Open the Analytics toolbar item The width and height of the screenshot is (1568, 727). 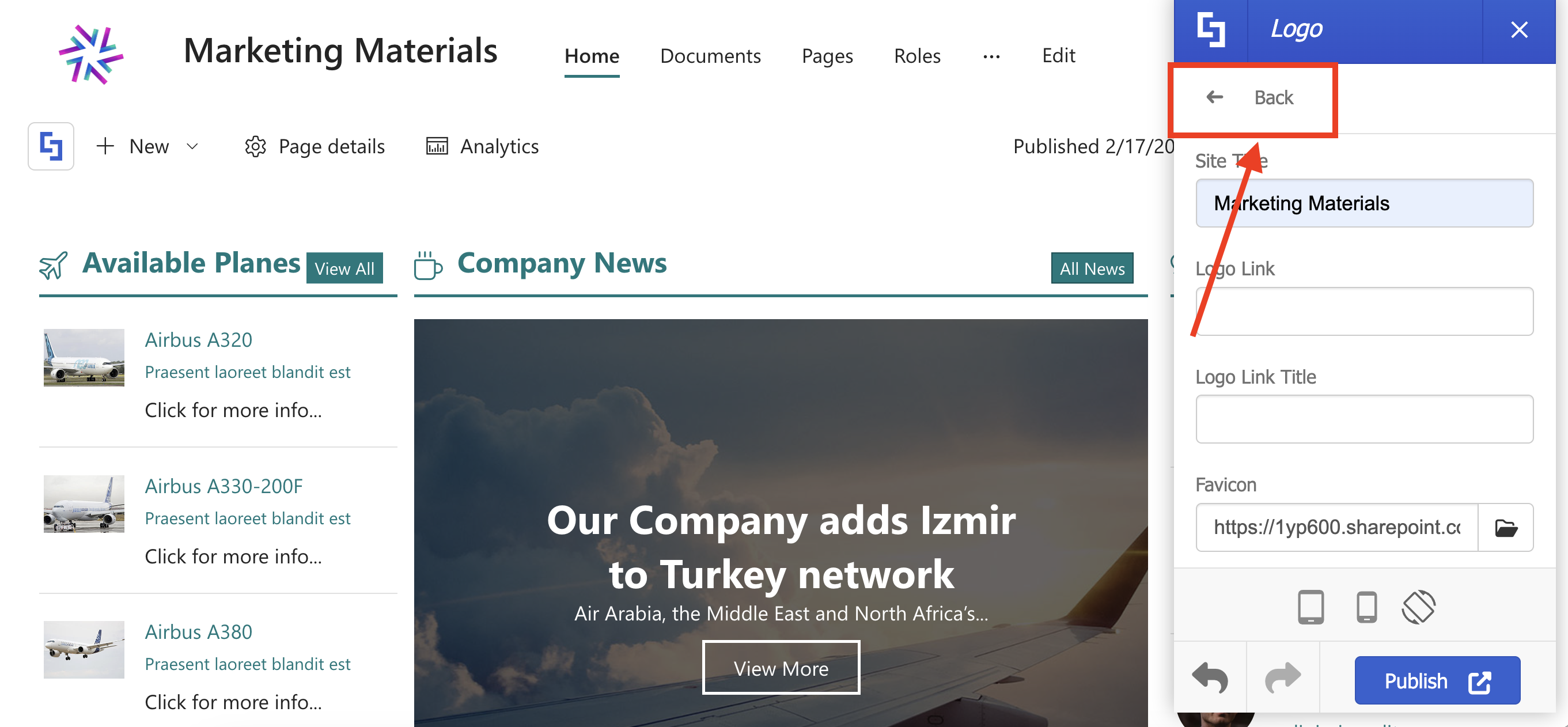pos(482,146)
